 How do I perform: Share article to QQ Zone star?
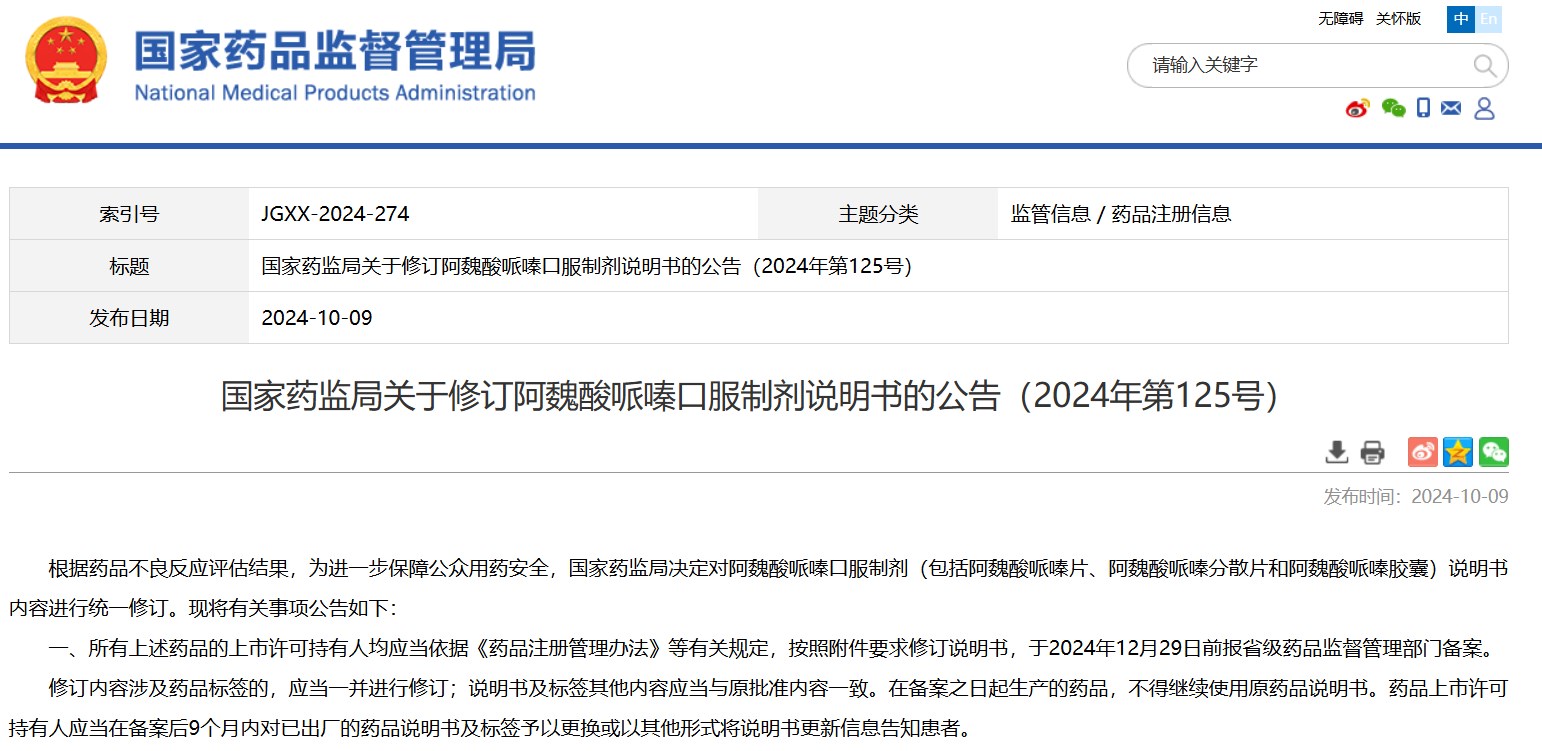(x=1458, y=452)
